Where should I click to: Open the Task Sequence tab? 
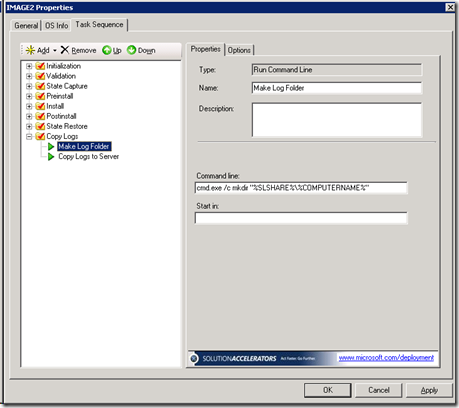tap(99, 25)
